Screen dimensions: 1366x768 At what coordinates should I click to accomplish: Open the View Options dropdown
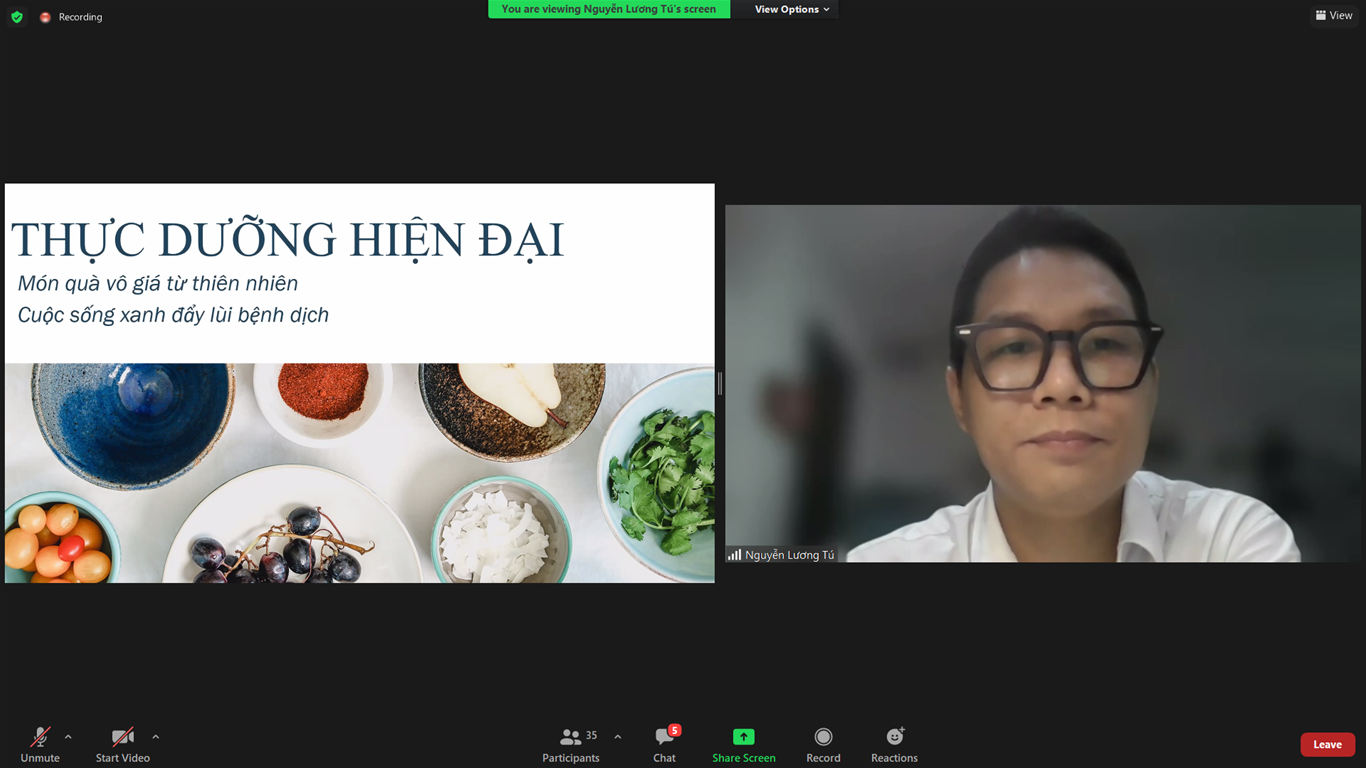(x=791, y=9)
